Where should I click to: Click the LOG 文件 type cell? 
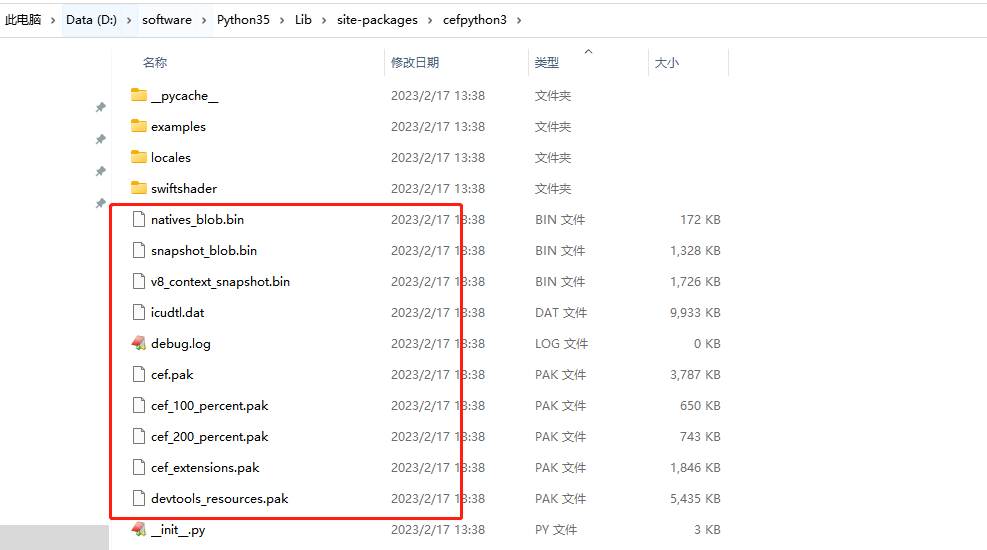(x=561, y=343)
